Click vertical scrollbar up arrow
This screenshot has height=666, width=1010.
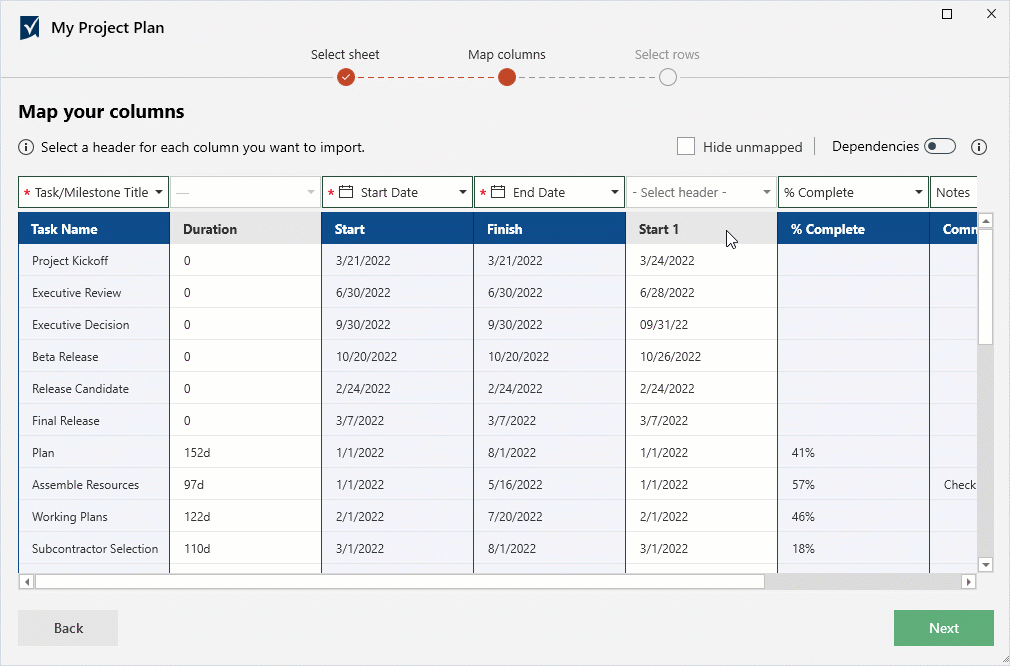click(986, 221)
